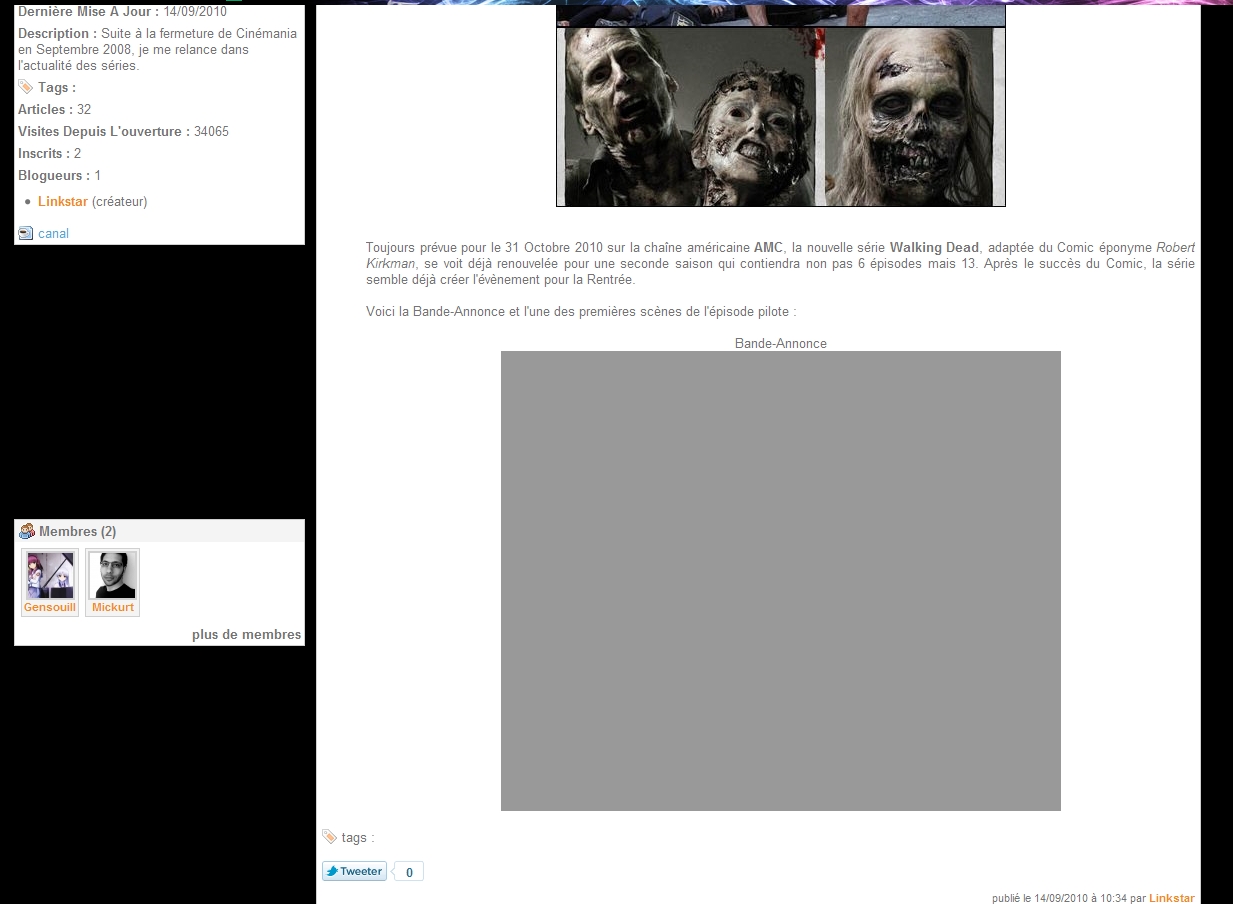Click Visites Depuis L'ouverture count
The image size is (1233, 904).
(x=211, y=131)
